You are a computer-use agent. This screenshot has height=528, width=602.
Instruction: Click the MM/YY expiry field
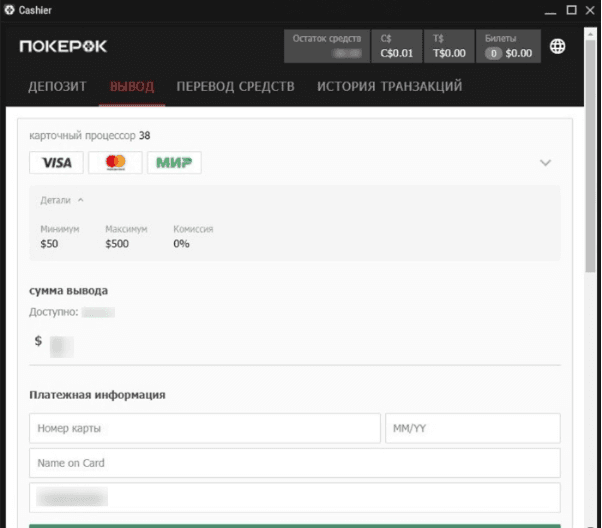pyautogui.click(x=473, y=428)
